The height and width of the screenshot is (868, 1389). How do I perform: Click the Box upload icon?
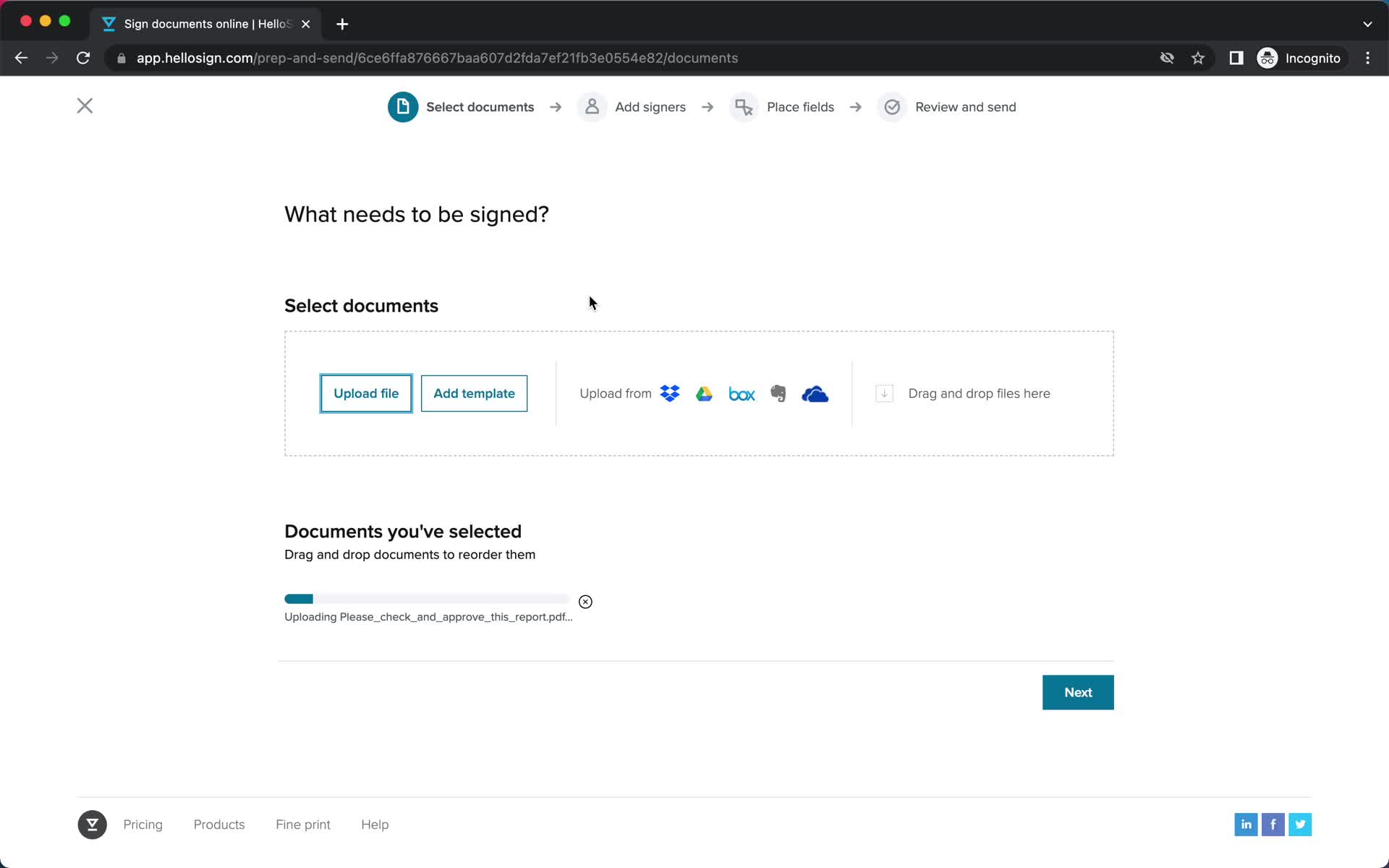click(741, 393)
